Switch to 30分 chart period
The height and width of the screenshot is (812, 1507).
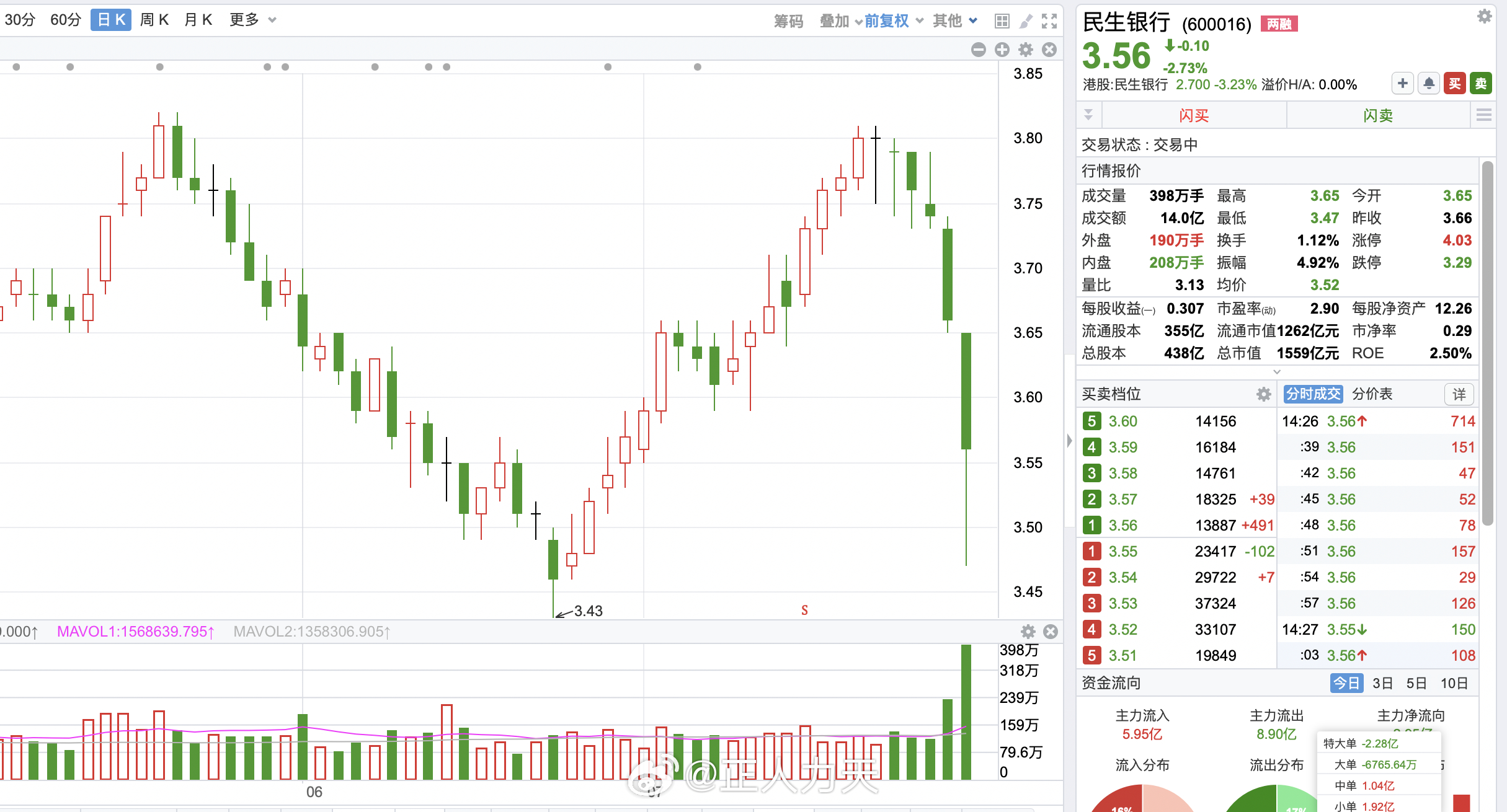(20, 20)
